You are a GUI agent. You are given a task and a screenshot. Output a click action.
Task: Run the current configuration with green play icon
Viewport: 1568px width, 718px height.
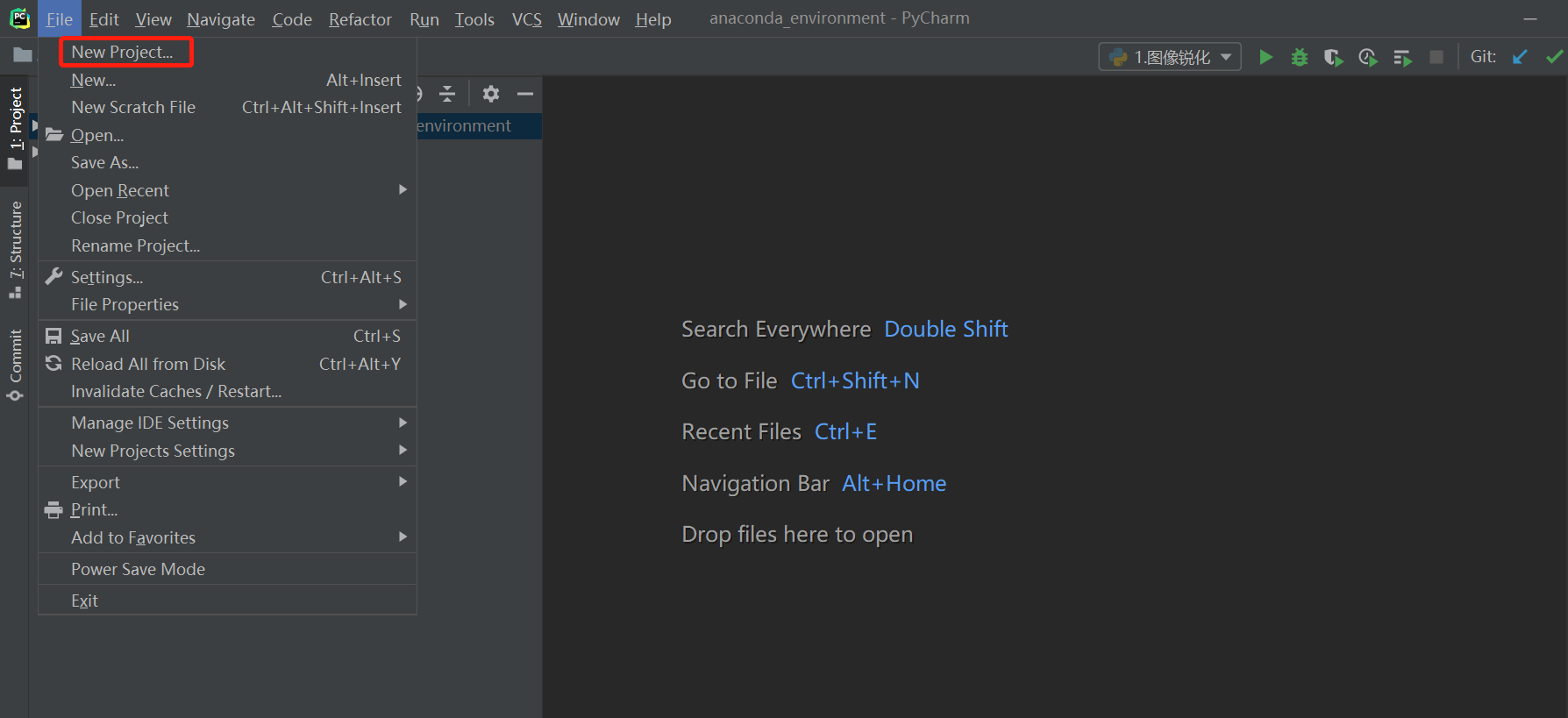coord(1265,57)
